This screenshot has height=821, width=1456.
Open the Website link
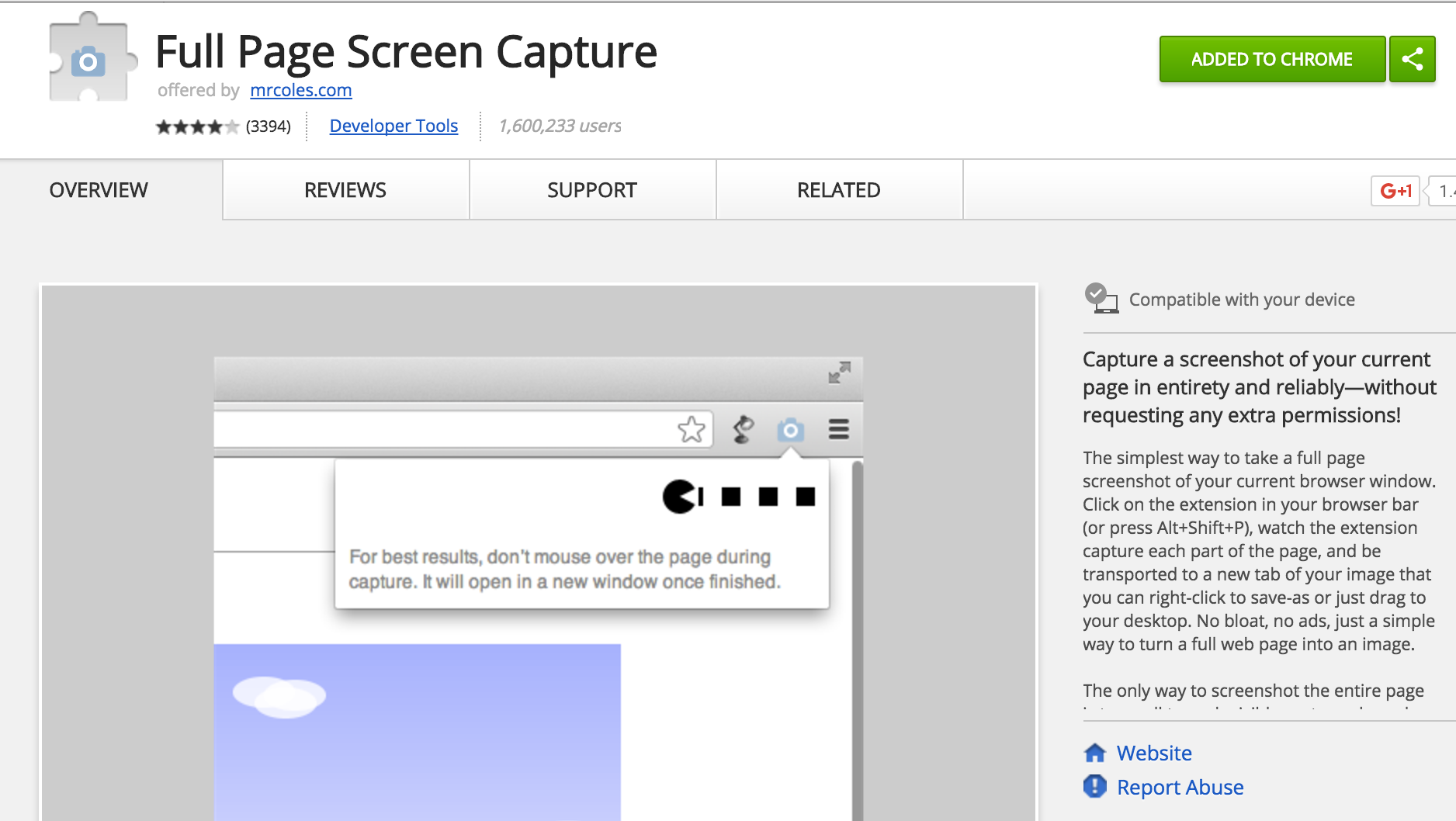1154,753
